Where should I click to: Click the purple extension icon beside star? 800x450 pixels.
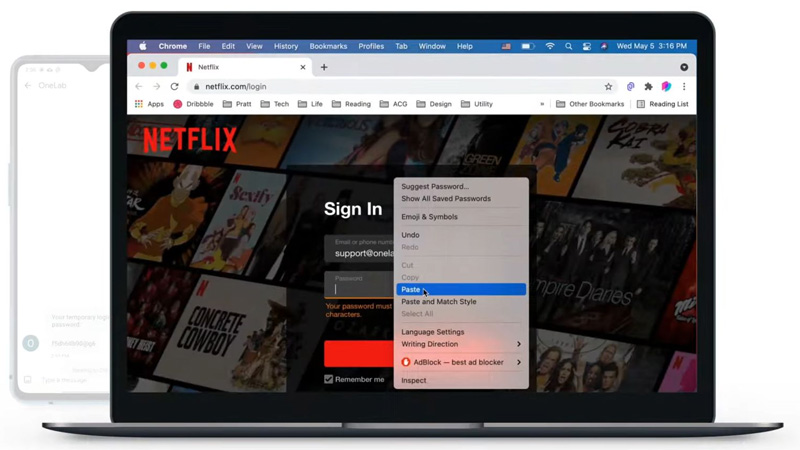[x=631, y=87]
